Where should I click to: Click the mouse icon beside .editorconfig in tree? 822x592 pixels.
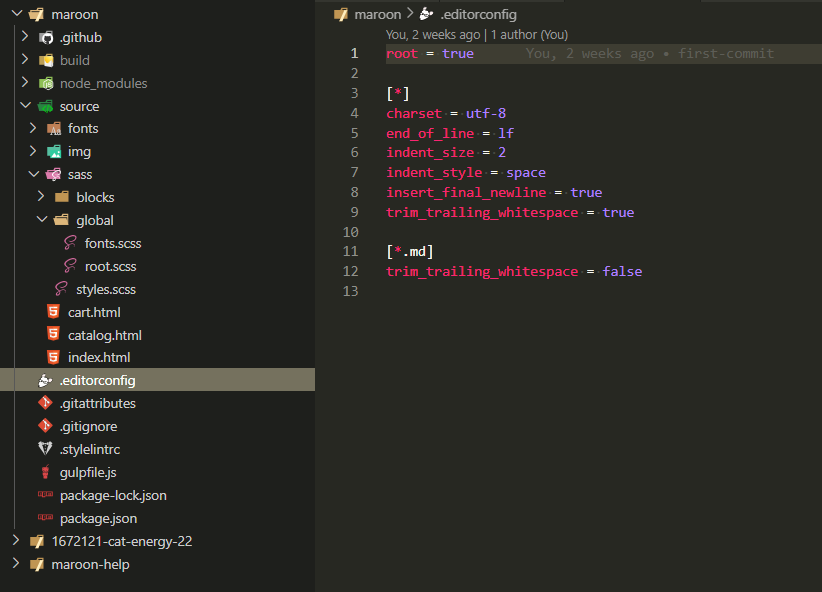[x=46, y=380]
